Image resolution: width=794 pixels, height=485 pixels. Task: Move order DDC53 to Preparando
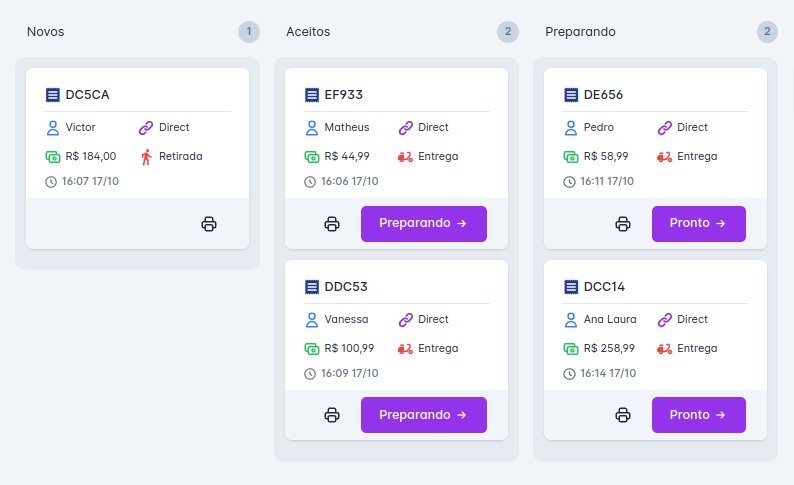coord(424,415)
